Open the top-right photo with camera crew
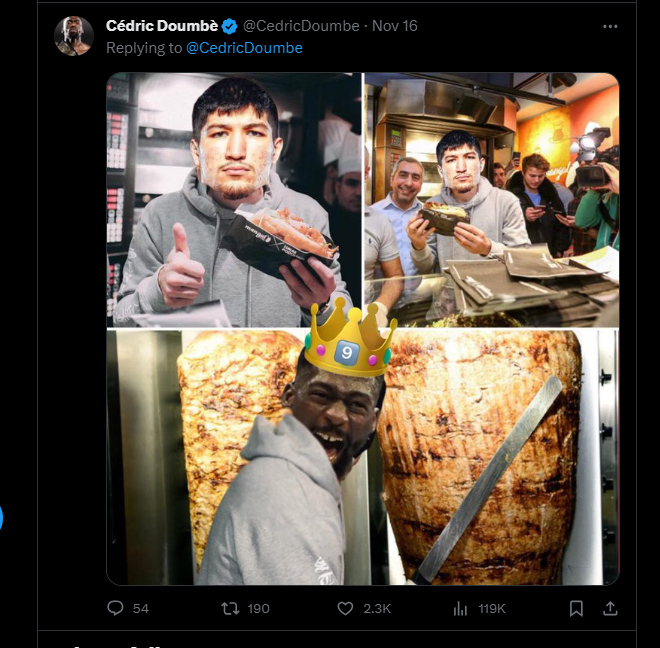 [x=491, y=200]
